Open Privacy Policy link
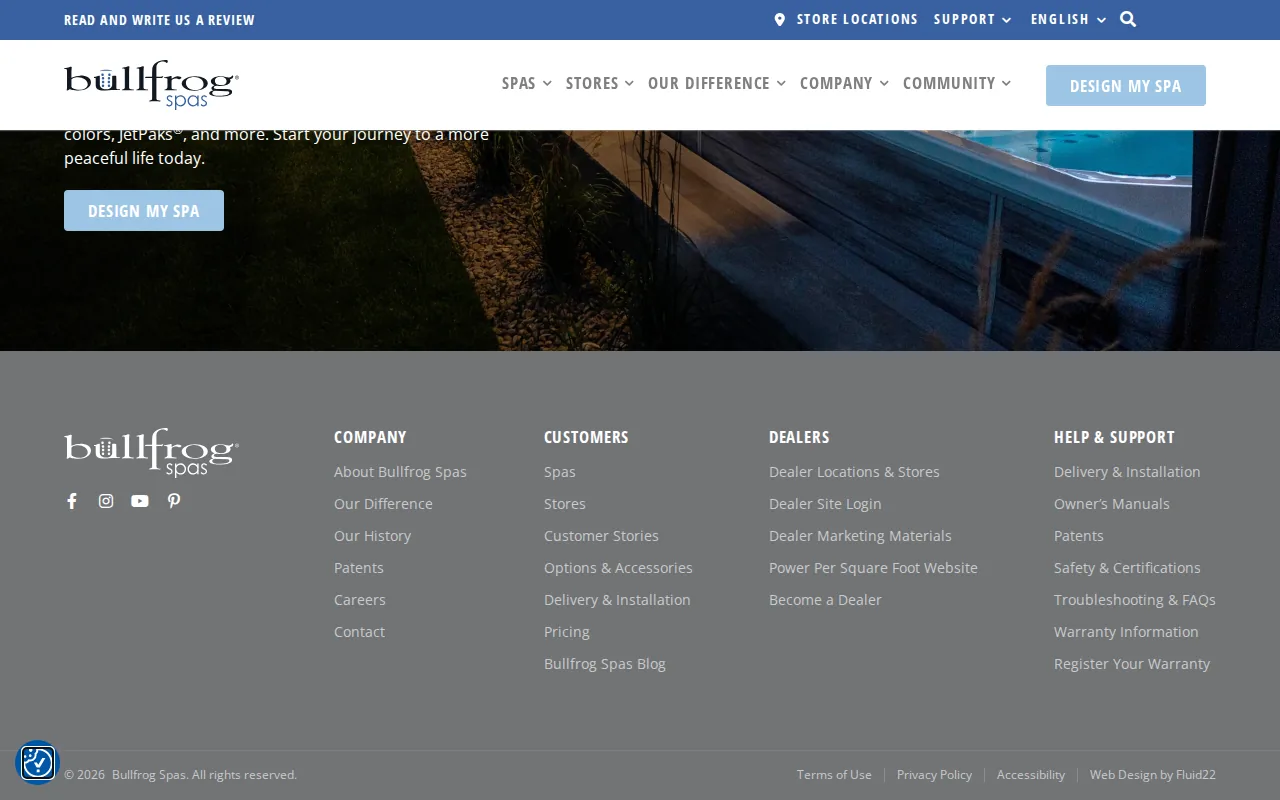Viewport: 1280px width, 800px height. pos(934,775)
